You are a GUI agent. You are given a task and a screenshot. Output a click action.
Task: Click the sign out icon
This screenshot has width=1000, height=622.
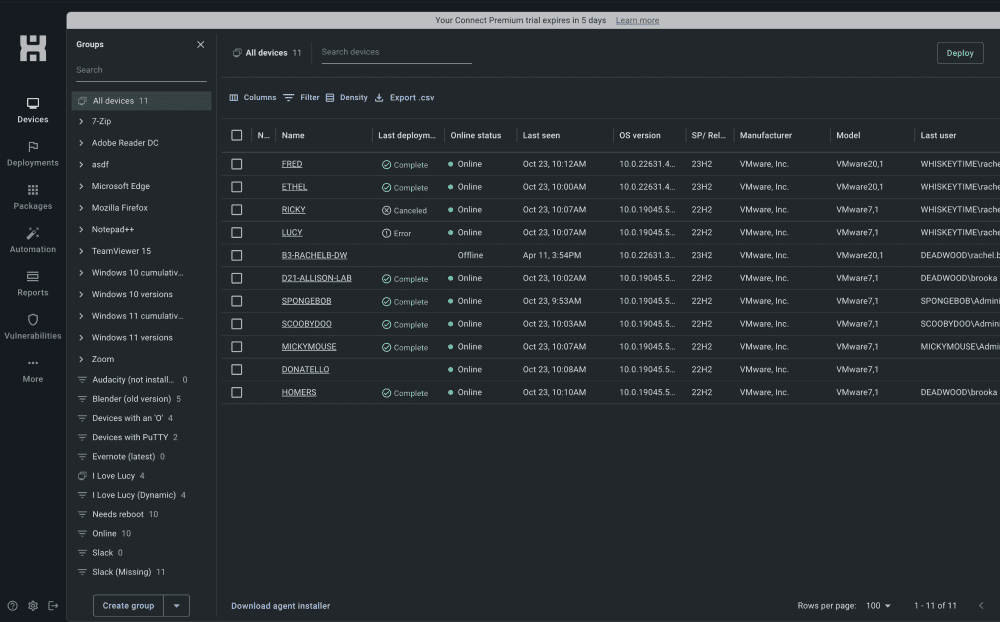[53, 605]
